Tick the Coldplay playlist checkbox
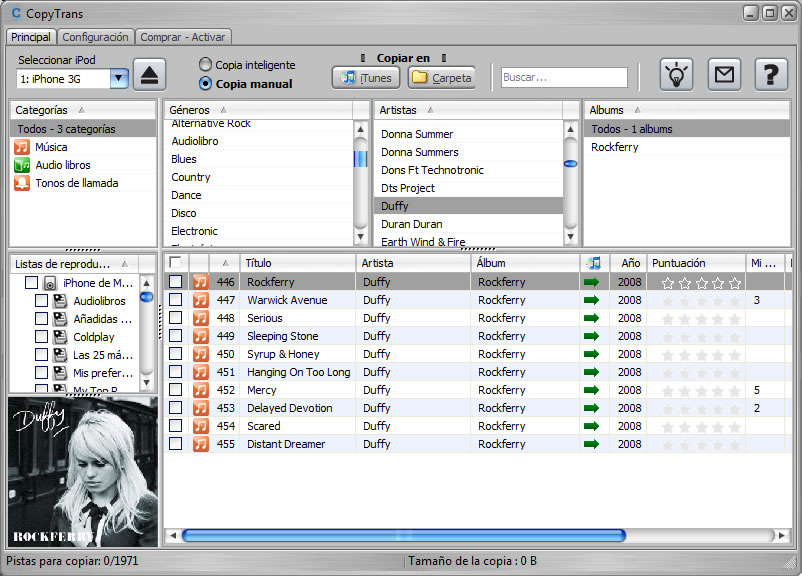802x576 pixels. [x=41, y=337]
